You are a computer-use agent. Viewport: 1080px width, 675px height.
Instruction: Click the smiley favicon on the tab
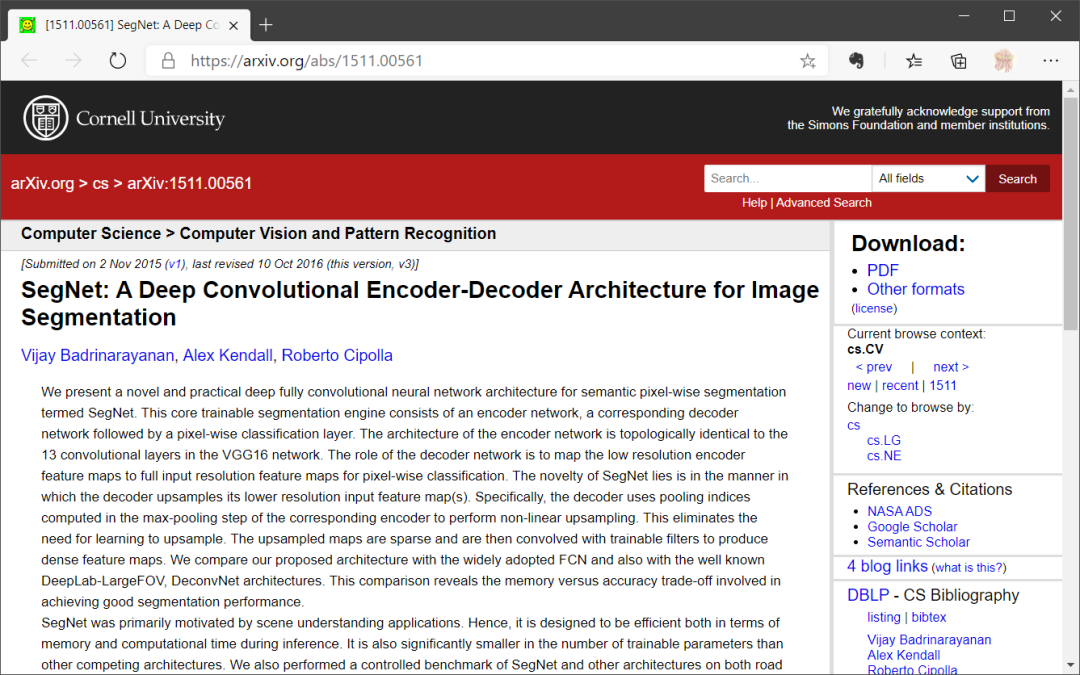point(27,25)
